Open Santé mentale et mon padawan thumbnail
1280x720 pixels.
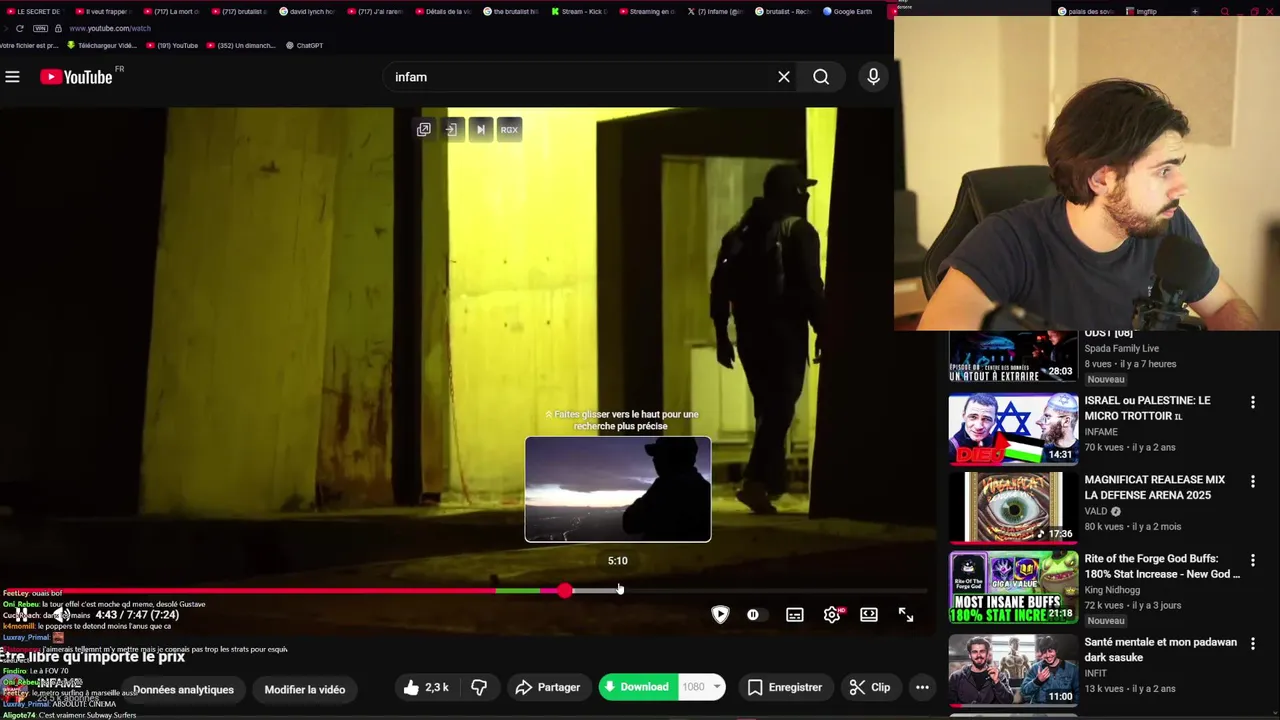pos(1013,670)
